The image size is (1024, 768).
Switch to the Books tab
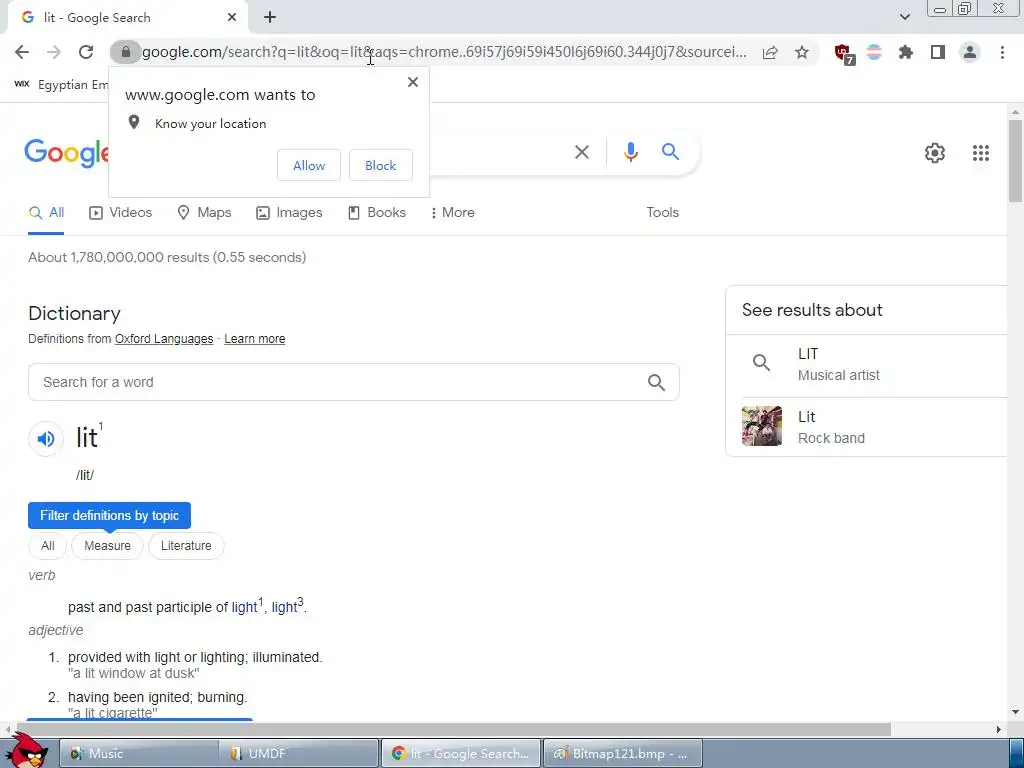point(377,213)
